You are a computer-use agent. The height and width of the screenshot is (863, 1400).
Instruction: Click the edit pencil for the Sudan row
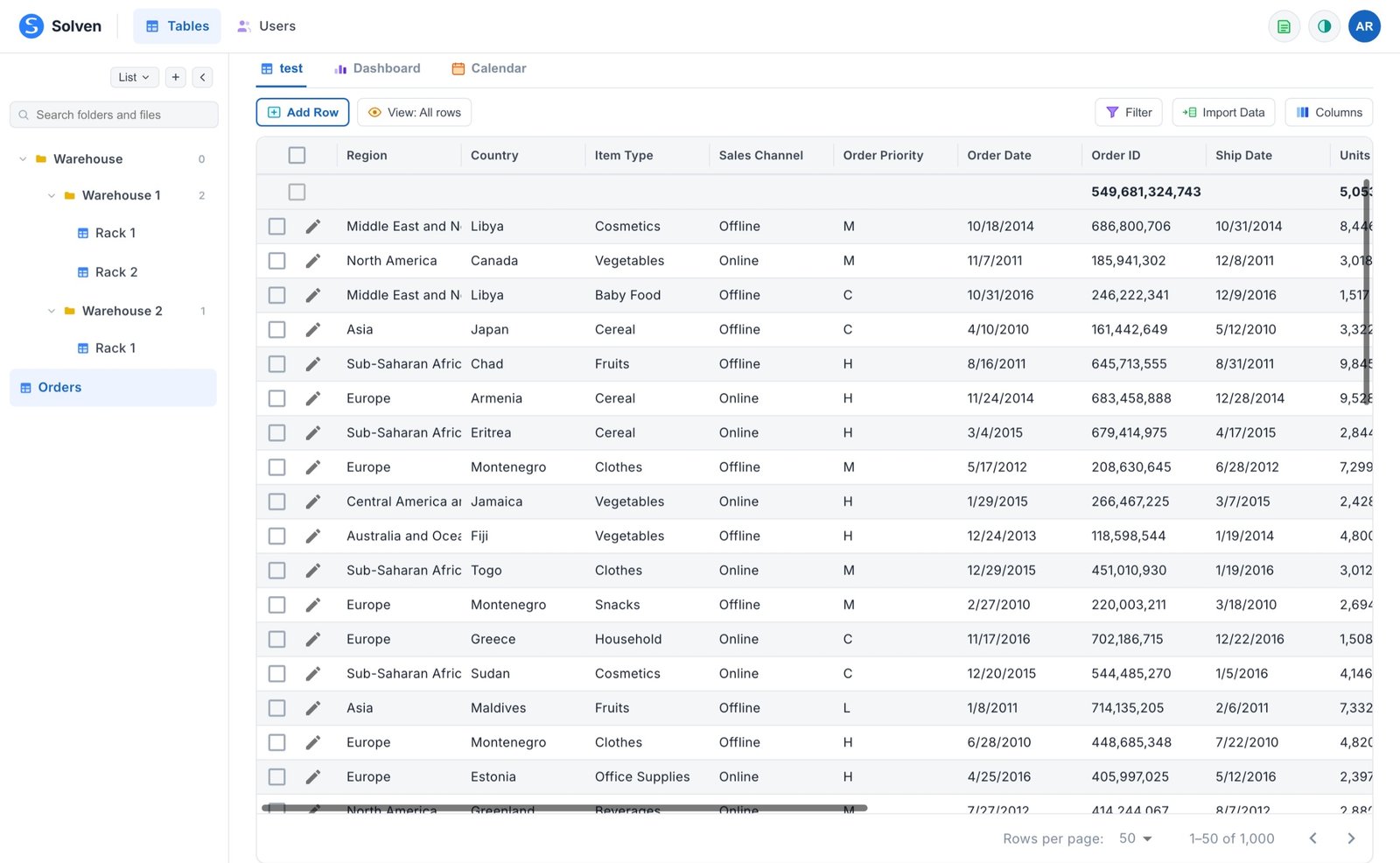(x=312, y=674)
